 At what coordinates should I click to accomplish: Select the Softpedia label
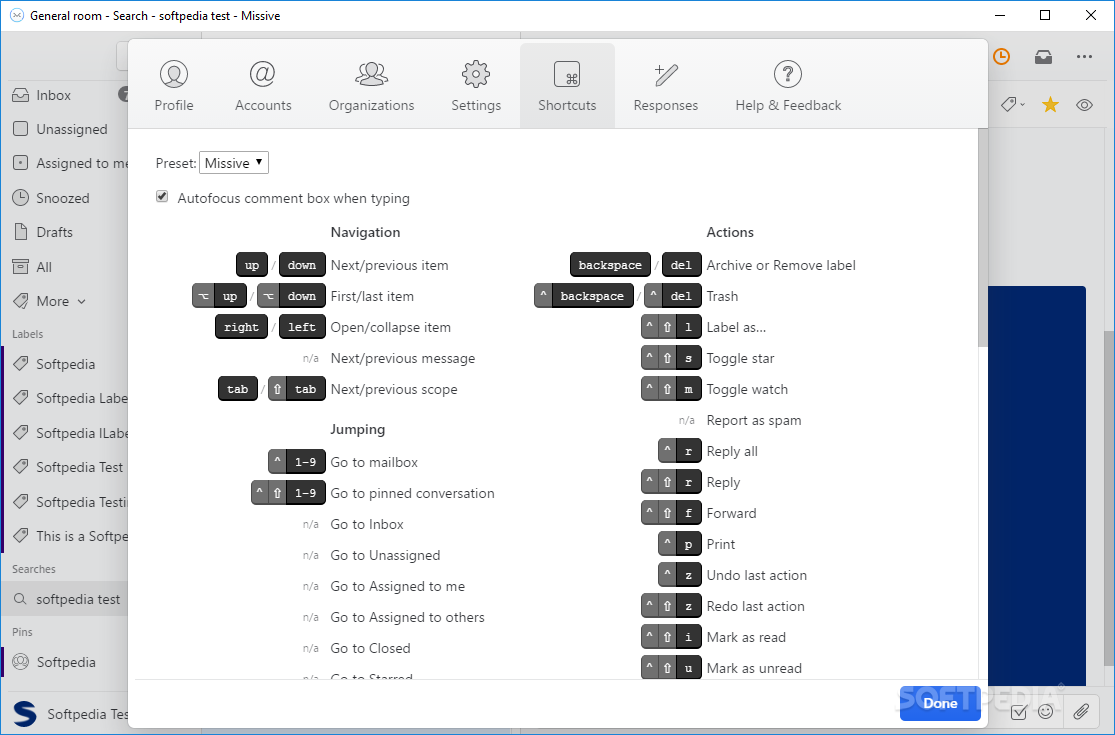tap(65, 364)
